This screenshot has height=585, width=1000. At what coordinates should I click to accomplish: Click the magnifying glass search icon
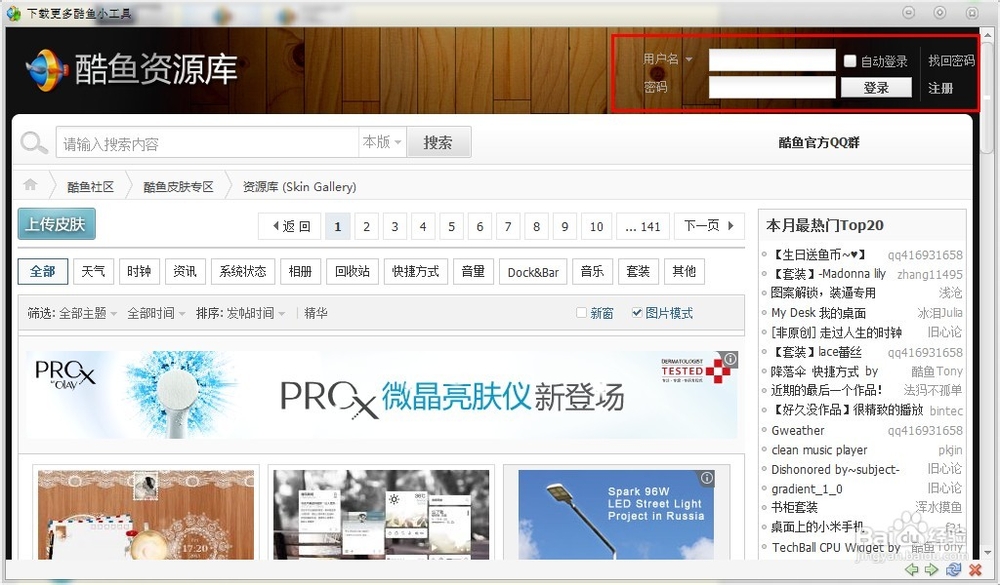point(34,141)
